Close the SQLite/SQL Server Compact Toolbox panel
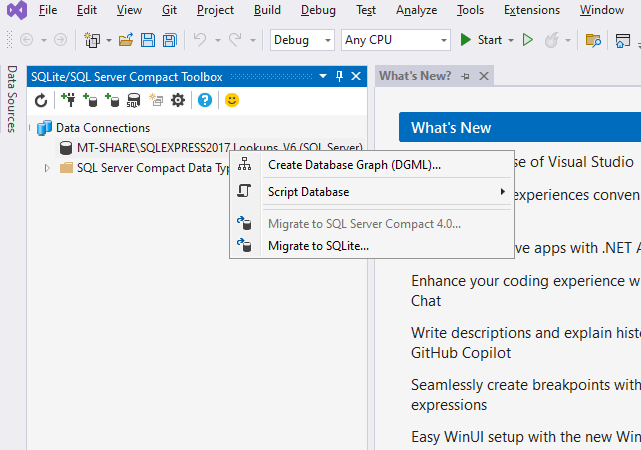Screen dimensions: 641x450 point(356,76)
